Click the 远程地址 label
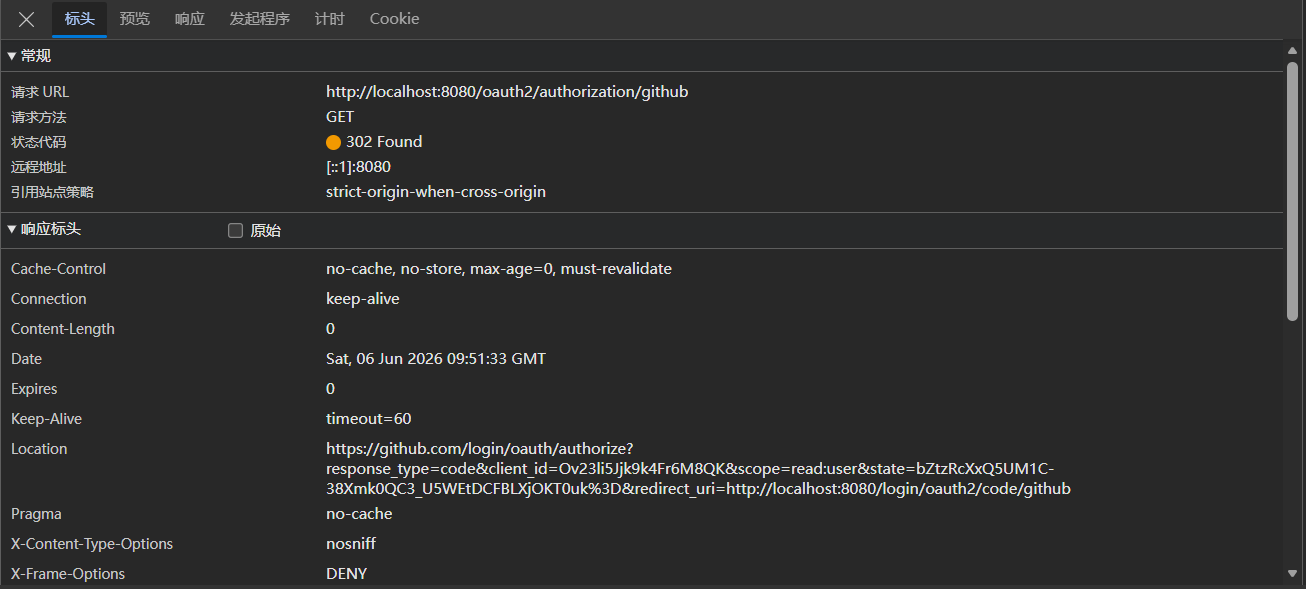Image resolution: width=1306 pixels, height=589 pixels. 38,167
